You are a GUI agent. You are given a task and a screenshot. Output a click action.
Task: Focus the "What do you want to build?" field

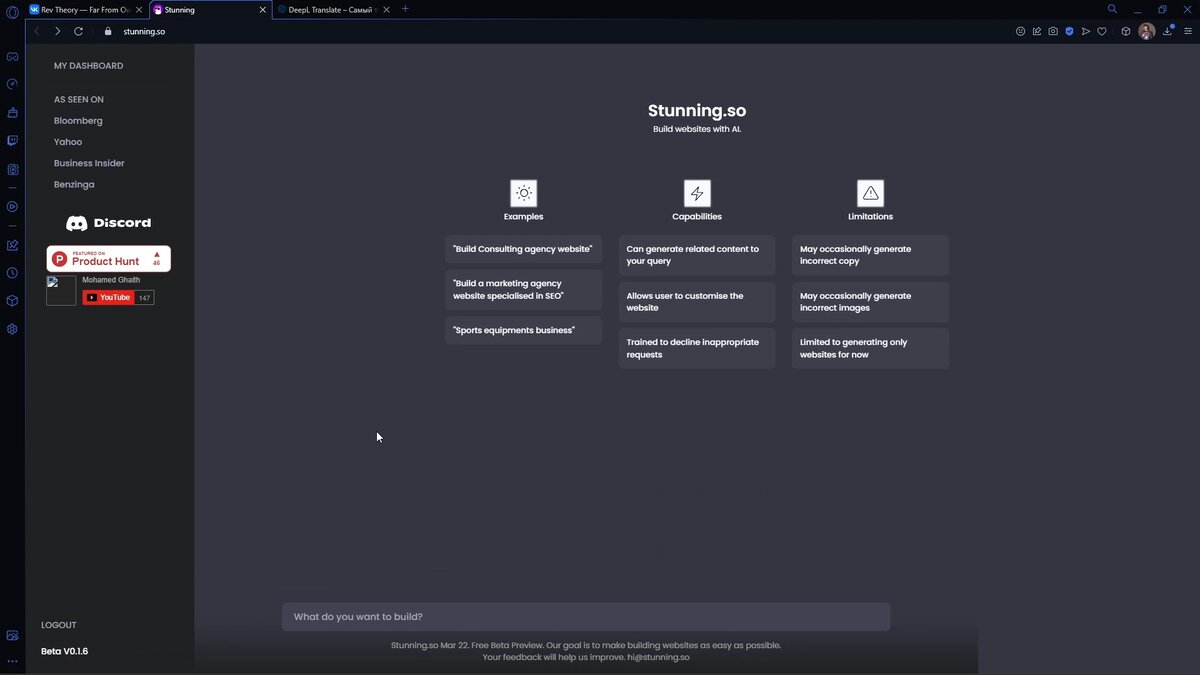click(586, 617)
